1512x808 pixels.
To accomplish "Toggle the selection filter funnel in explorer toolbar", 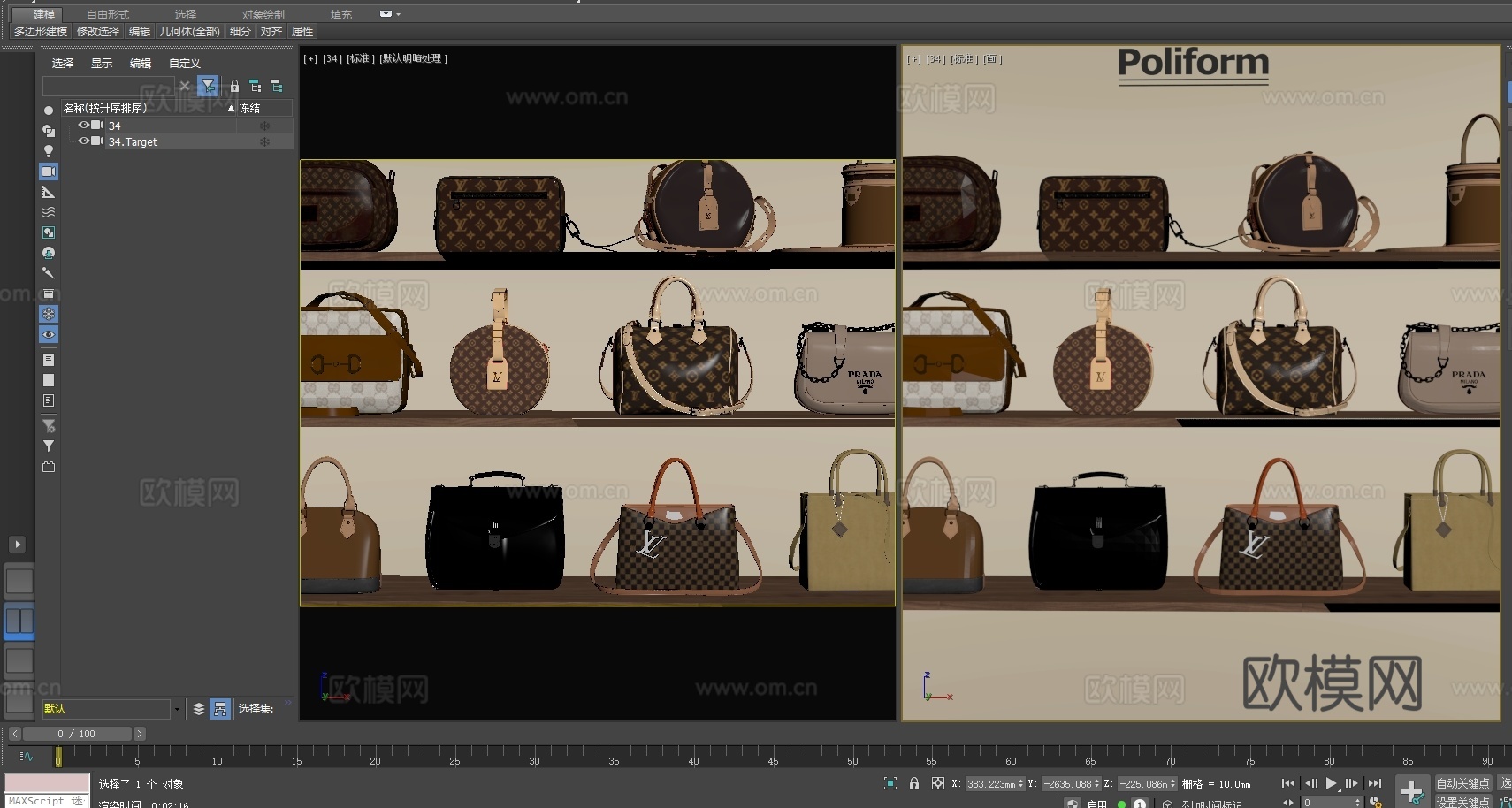I will [x=208, y=86].
